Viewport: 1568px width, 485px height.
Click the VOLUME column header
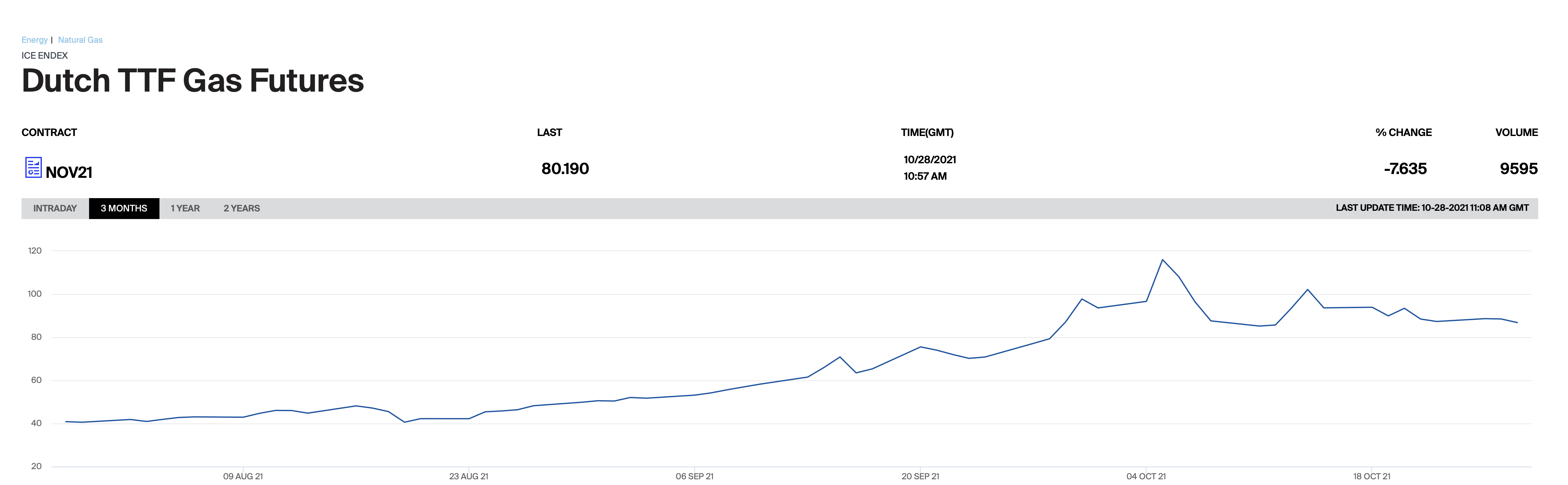point(1516,133)
